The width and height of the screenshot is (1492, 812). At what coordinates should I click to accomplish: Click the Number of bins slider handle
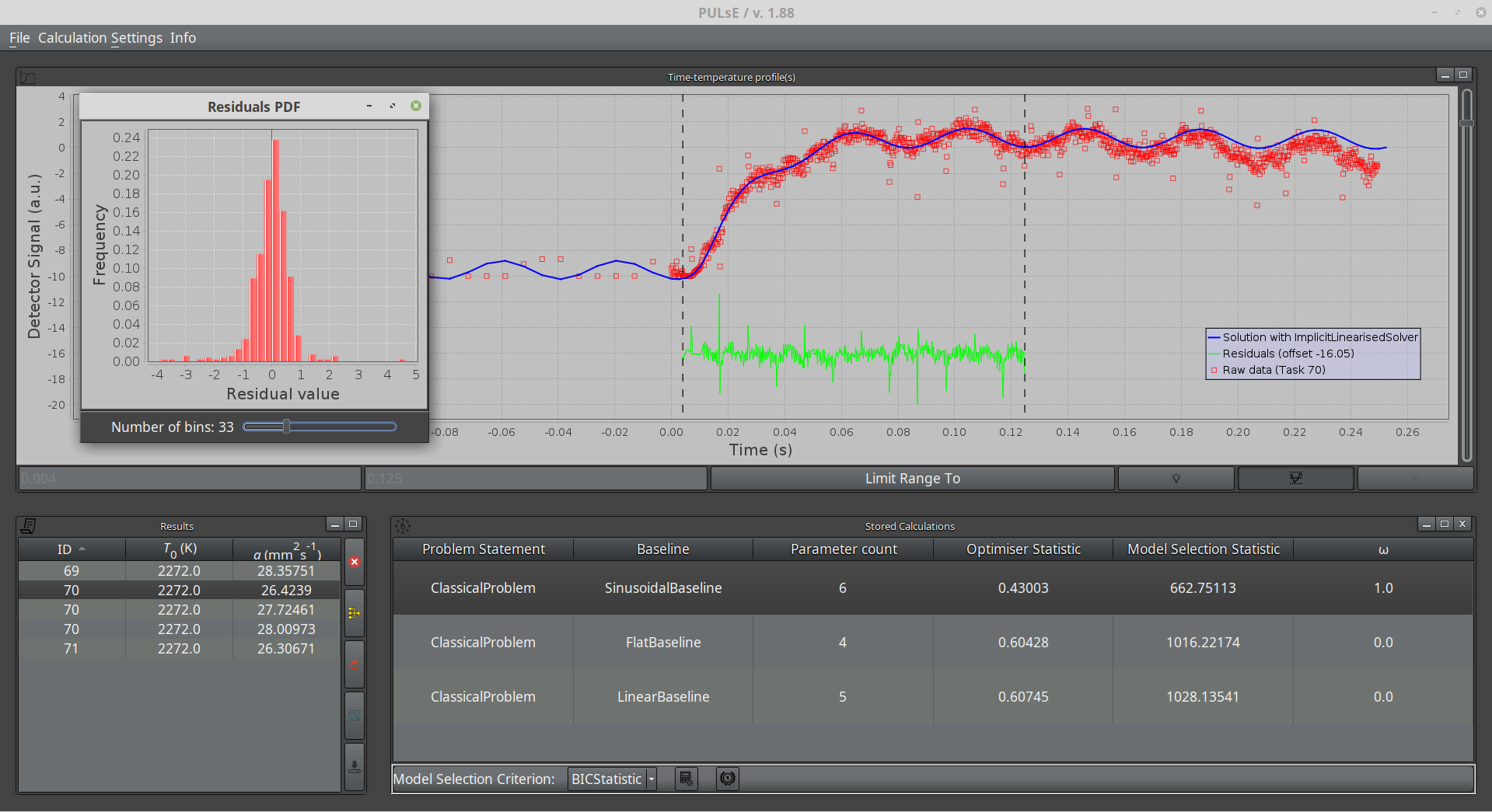(x=287, y=427)
